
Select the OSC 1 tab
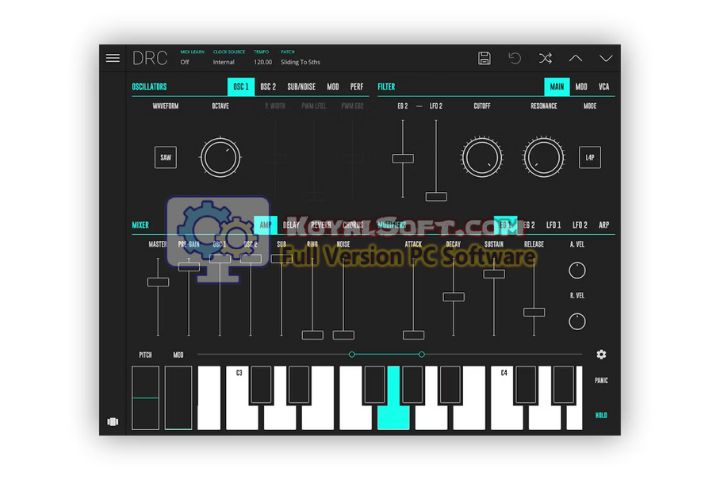point(241,87)
